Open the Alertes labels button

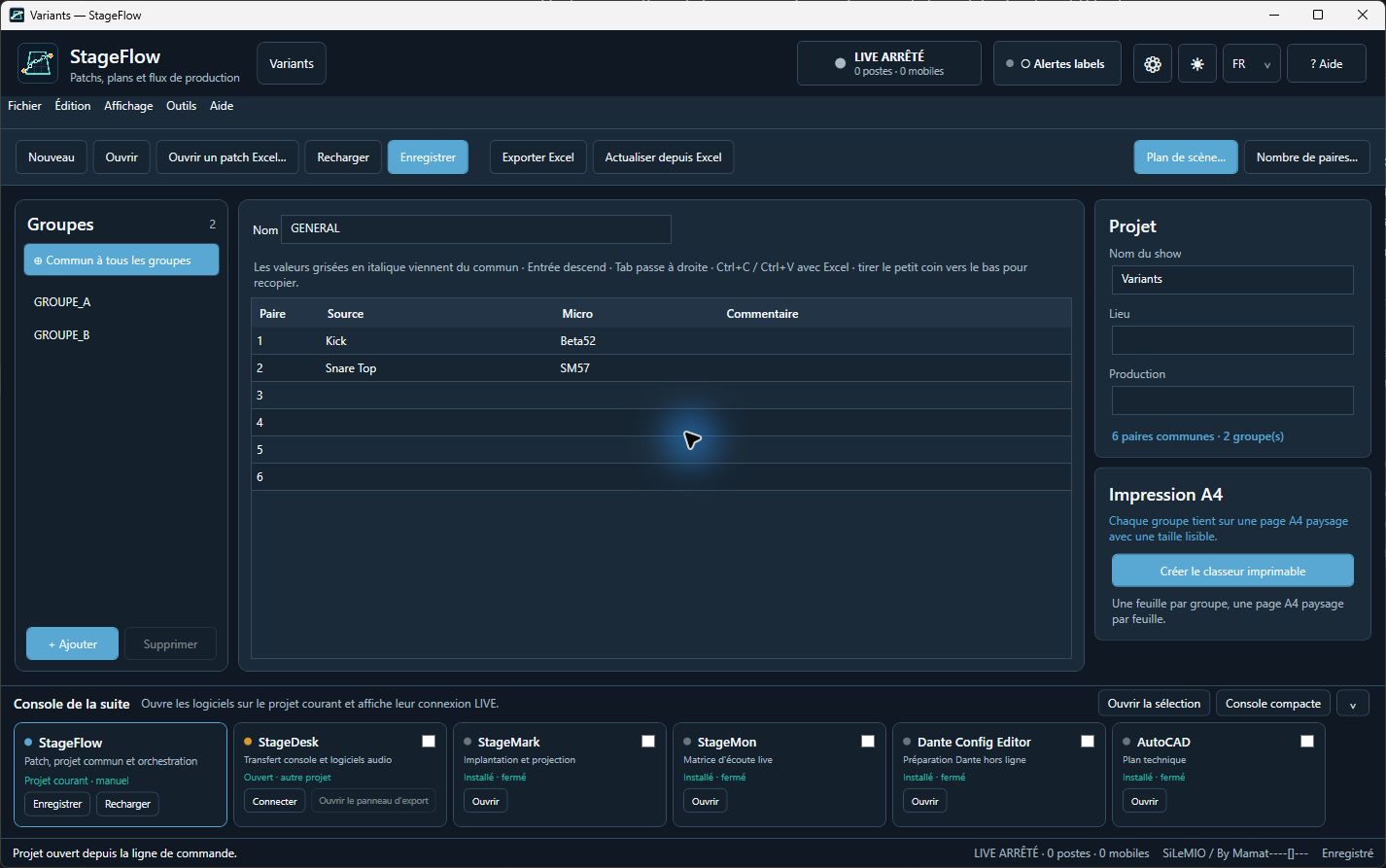click(1057, 64)
